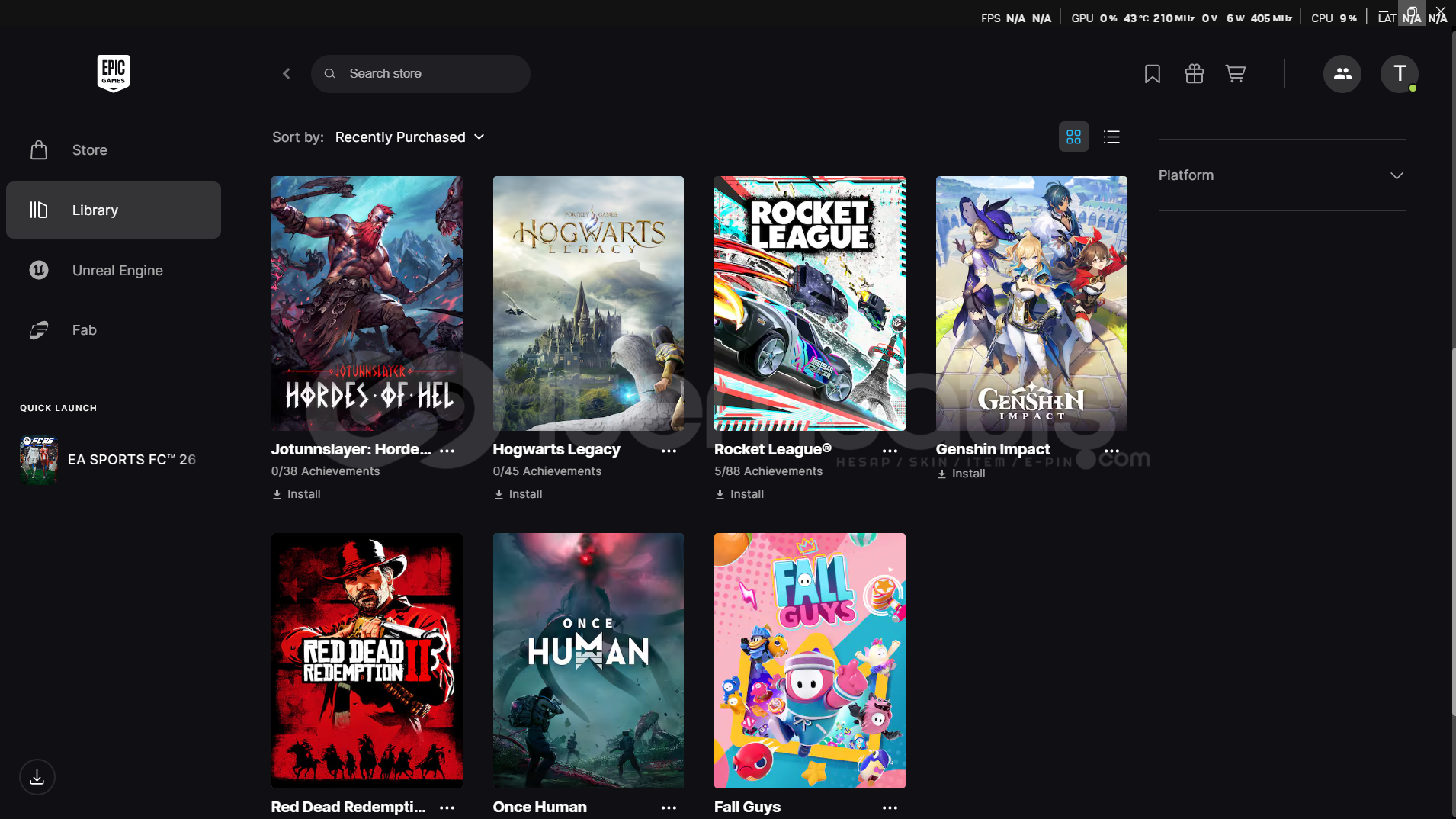Click the Hogwarts Legacy title
Screen dimensions: 1456x819
pos(556,450)
